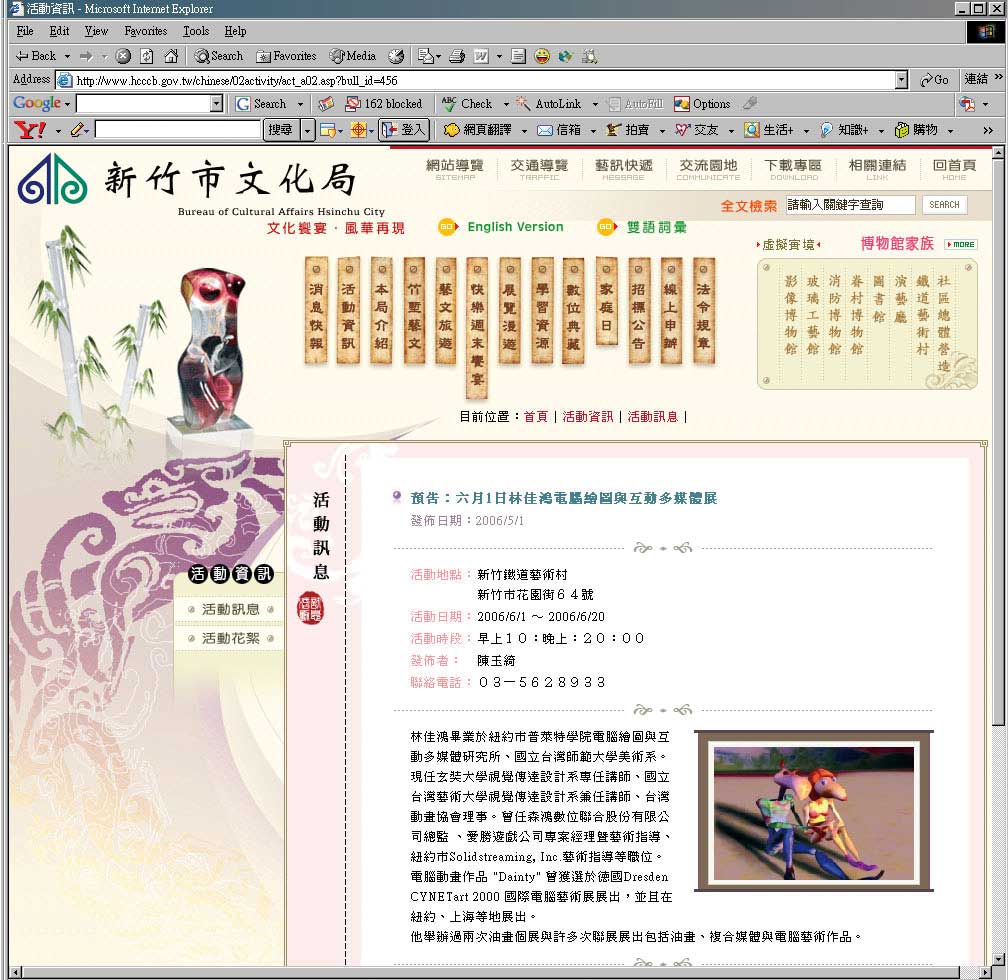Click the 生活+ button
The image size is (1008, 980).
(769, 130)
